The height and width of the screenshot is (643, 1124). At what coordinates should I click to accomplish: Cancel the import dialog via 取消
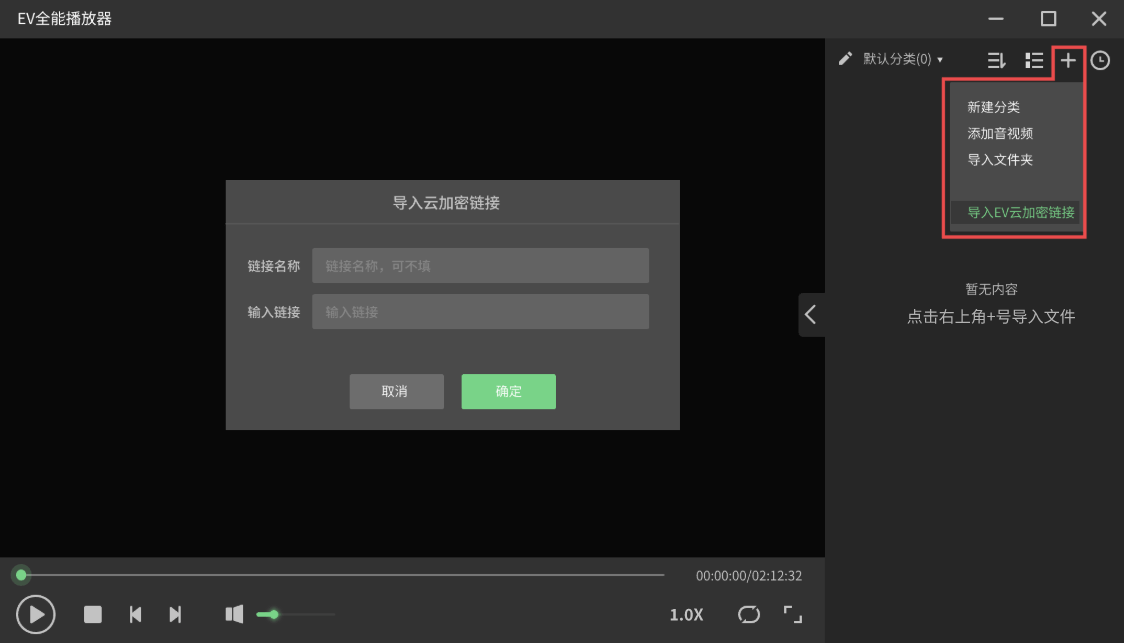(396, 391)
